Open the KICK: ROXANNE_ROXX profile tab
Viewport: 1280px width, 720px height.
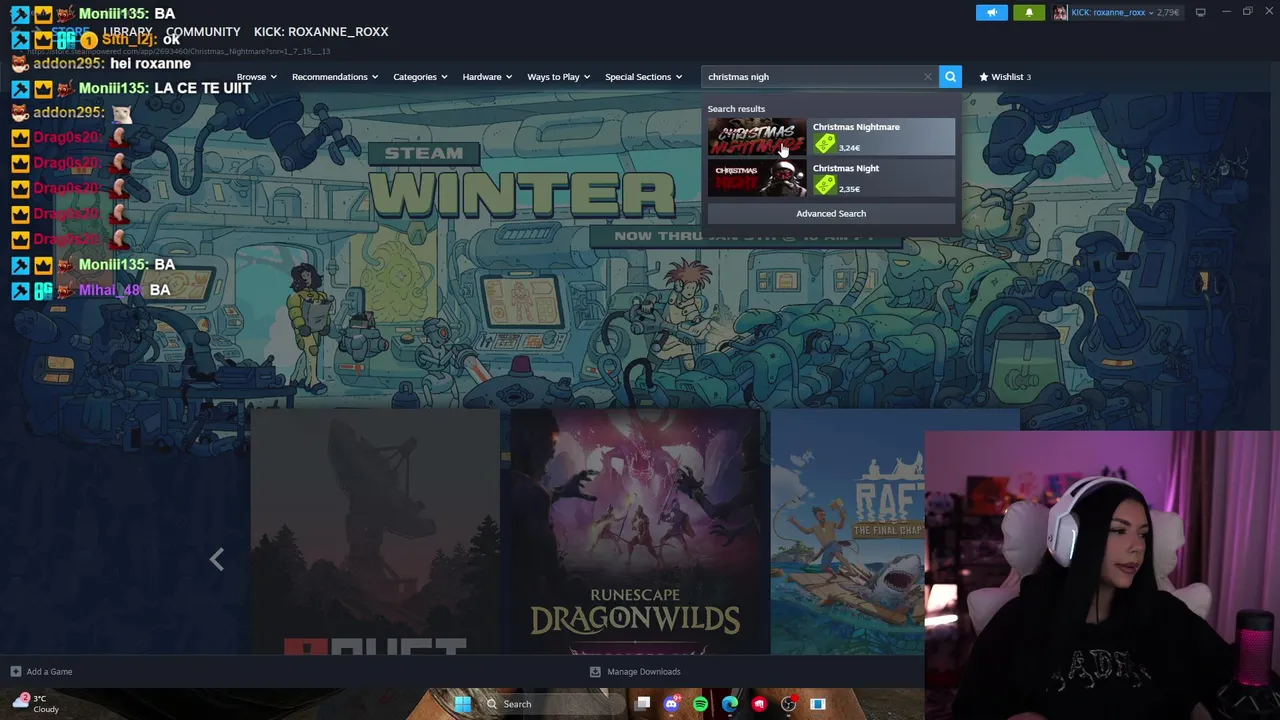click(x=321, y=32)
